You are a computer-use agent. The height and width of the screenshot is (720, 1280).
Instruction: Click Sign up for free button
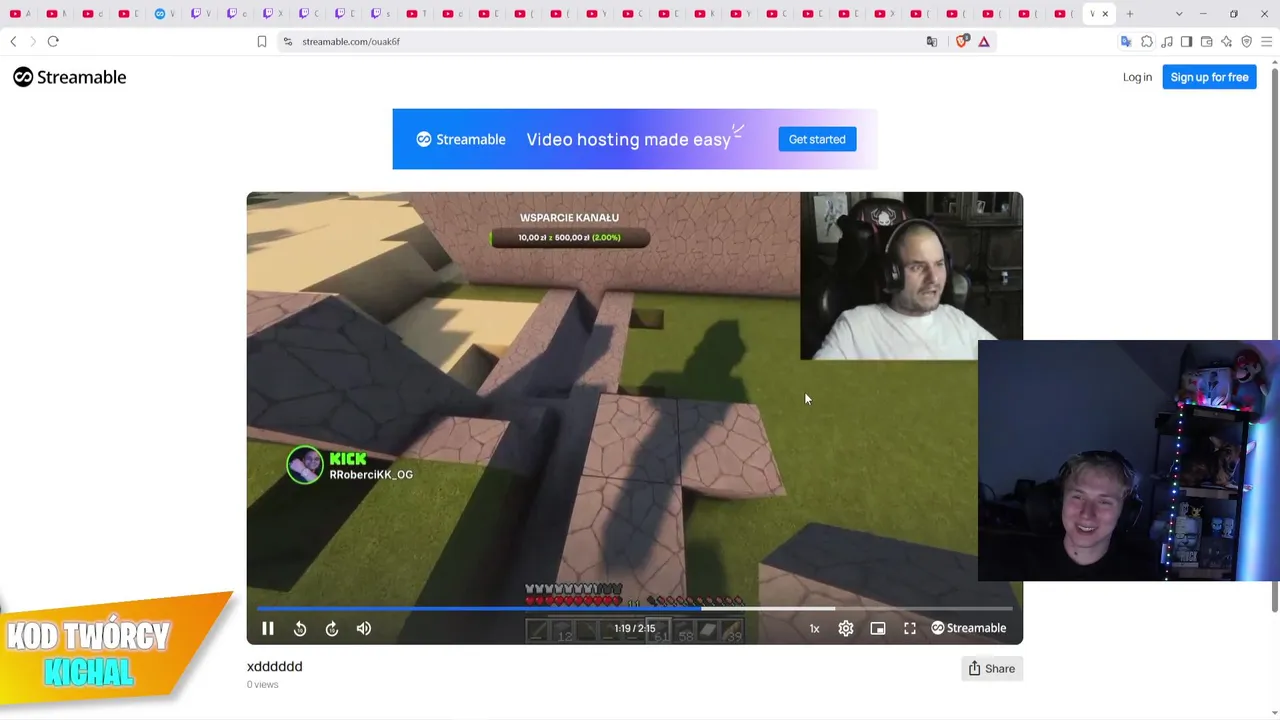(x=1209, y=77)
